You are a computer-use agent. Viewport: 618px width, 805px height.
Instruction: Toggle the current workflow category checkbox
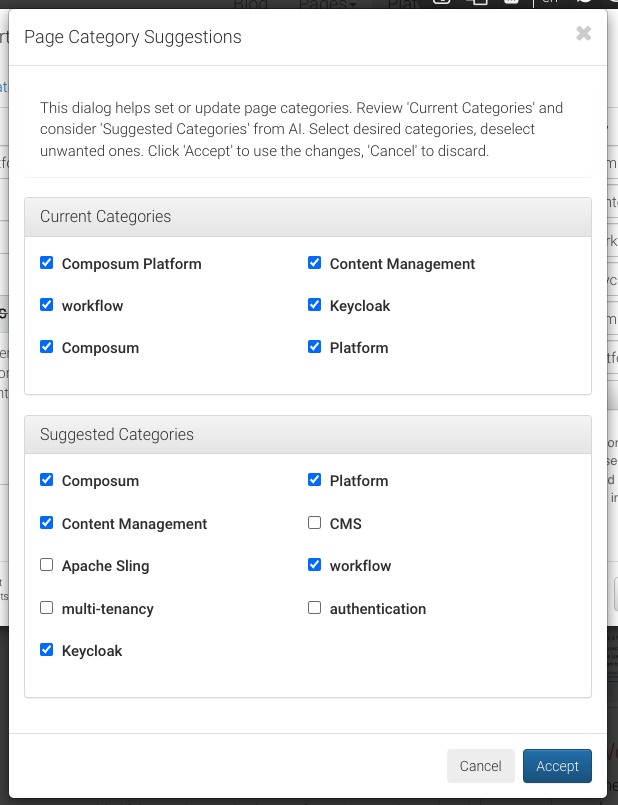point(47,305)
